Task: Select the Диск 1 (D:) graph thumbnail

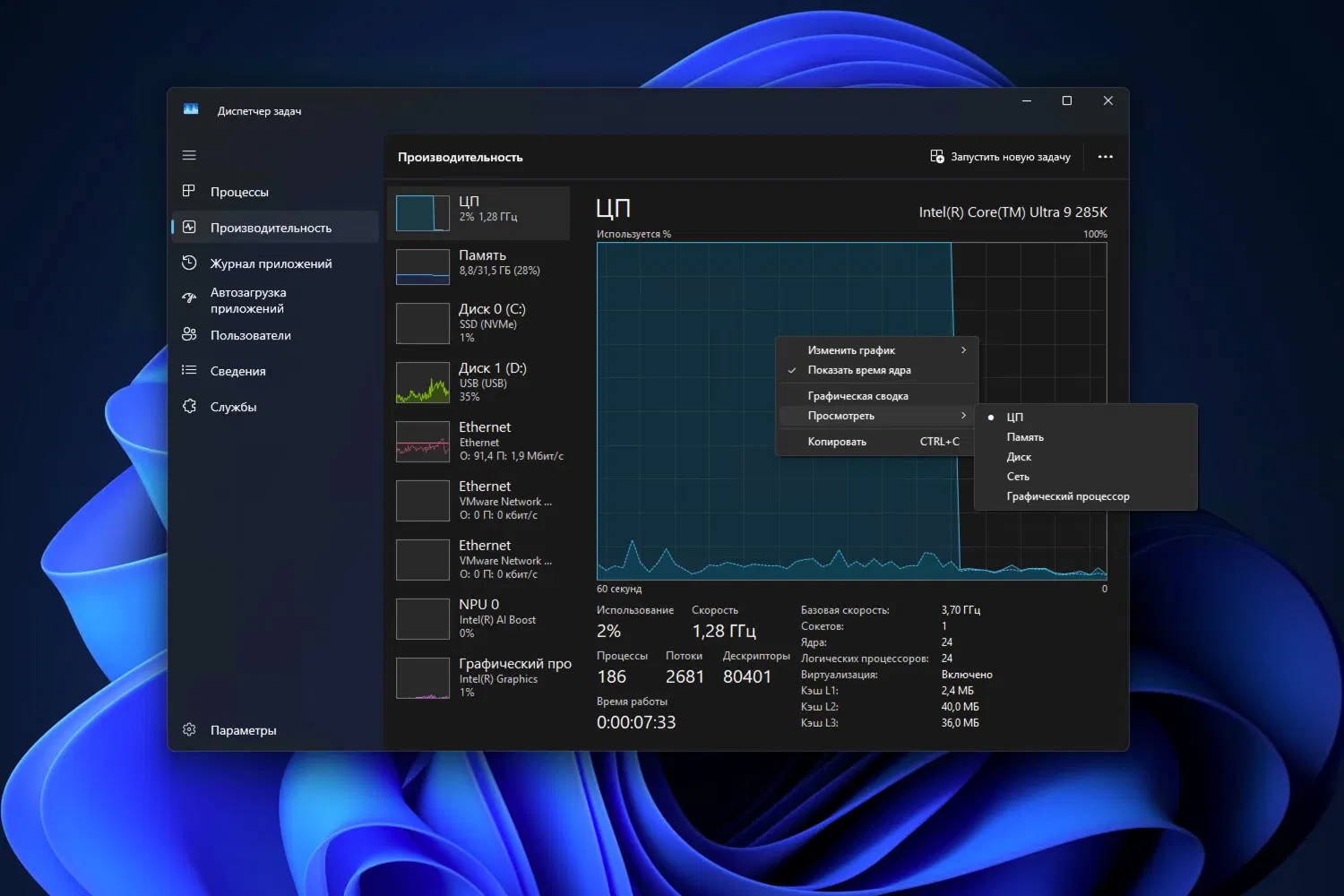Action: tap(423, 383)
